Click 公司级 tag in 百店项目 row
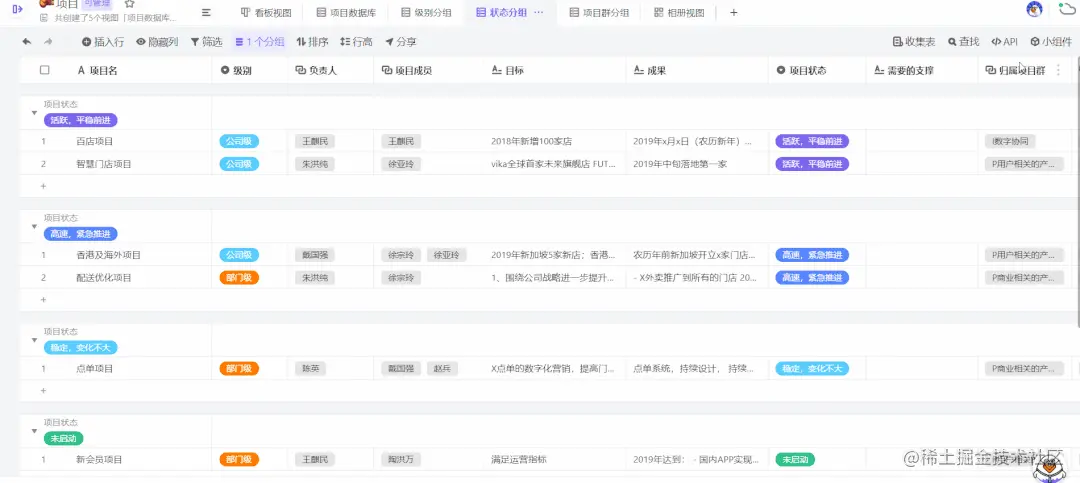1080x483 pixels. tap(239, 141)
